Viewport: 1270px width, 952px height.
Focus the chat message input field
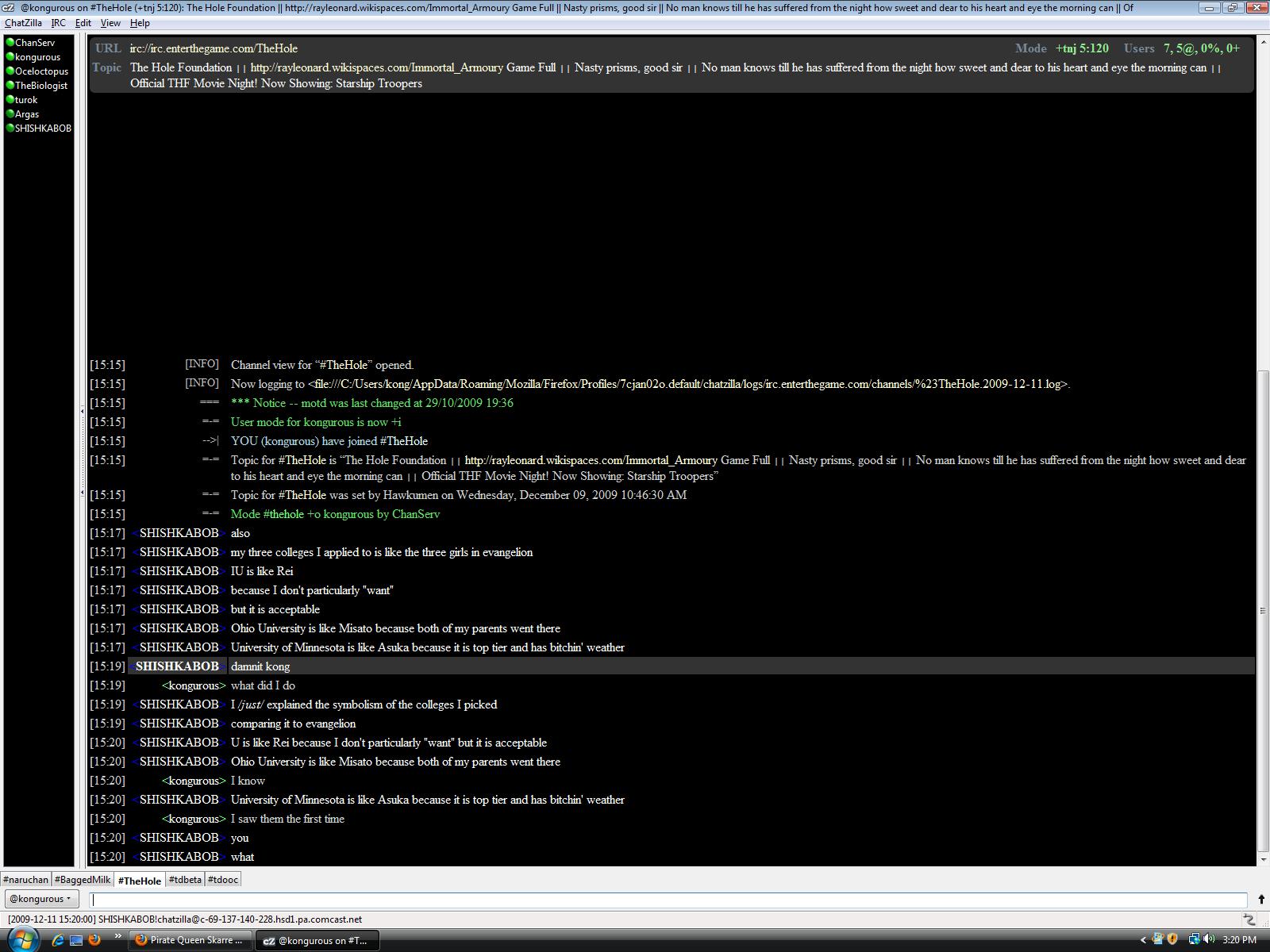tap(669, 900)
